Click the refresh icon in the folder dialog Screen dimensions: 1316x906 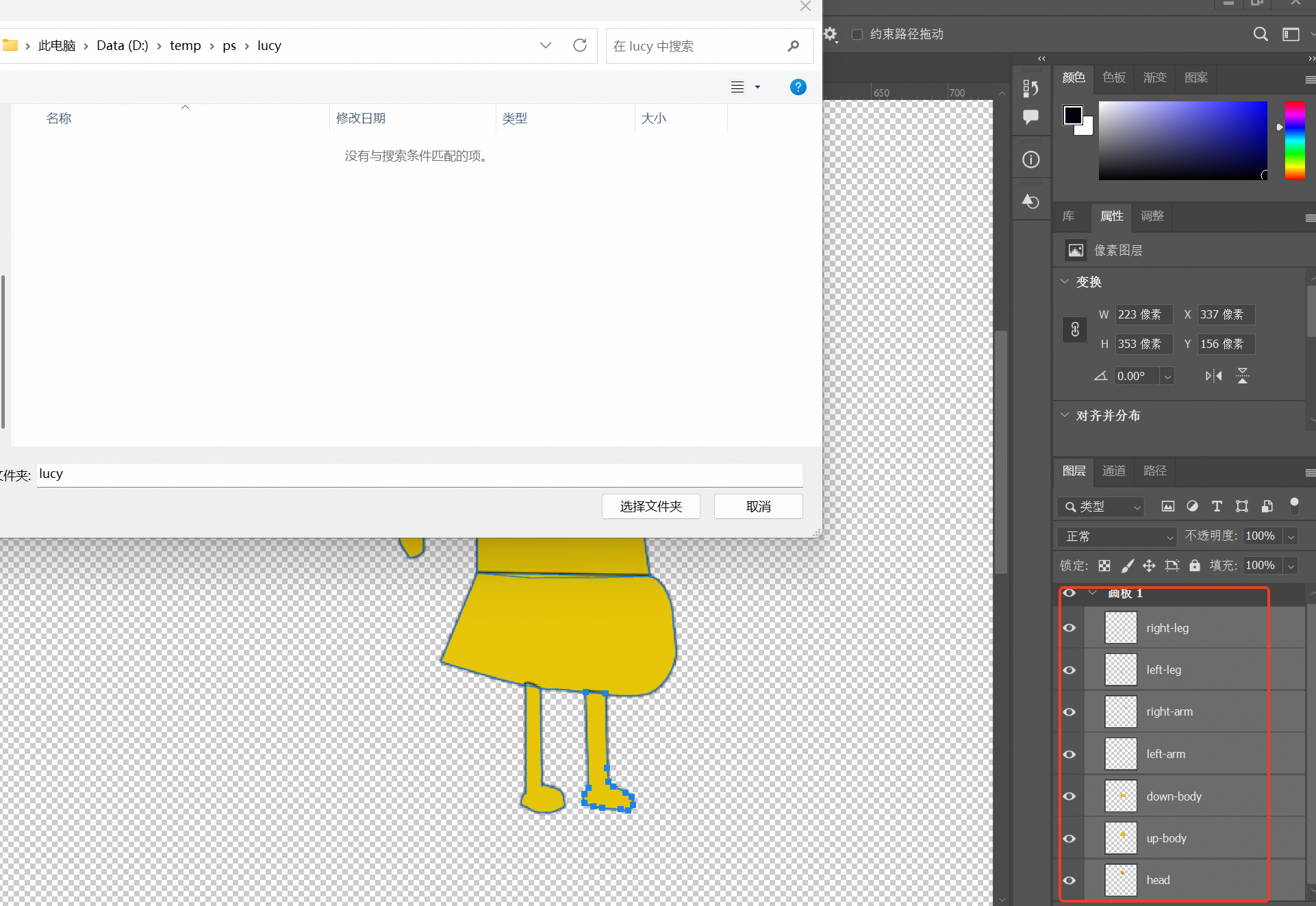pos(580,45)
